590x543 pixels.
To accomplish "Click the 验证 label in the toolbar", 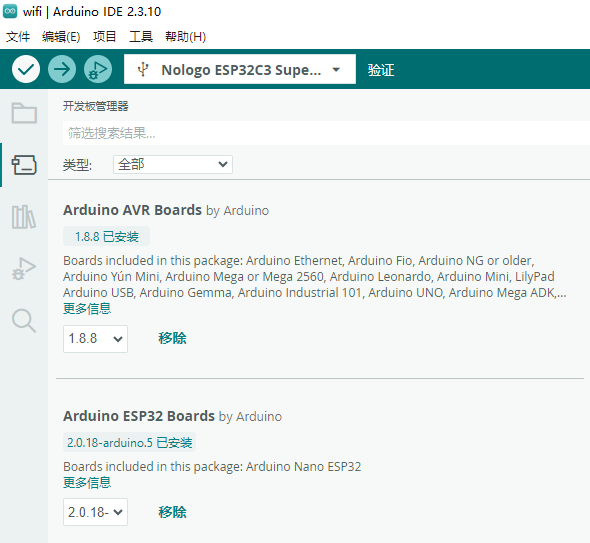I will point(381,70).
